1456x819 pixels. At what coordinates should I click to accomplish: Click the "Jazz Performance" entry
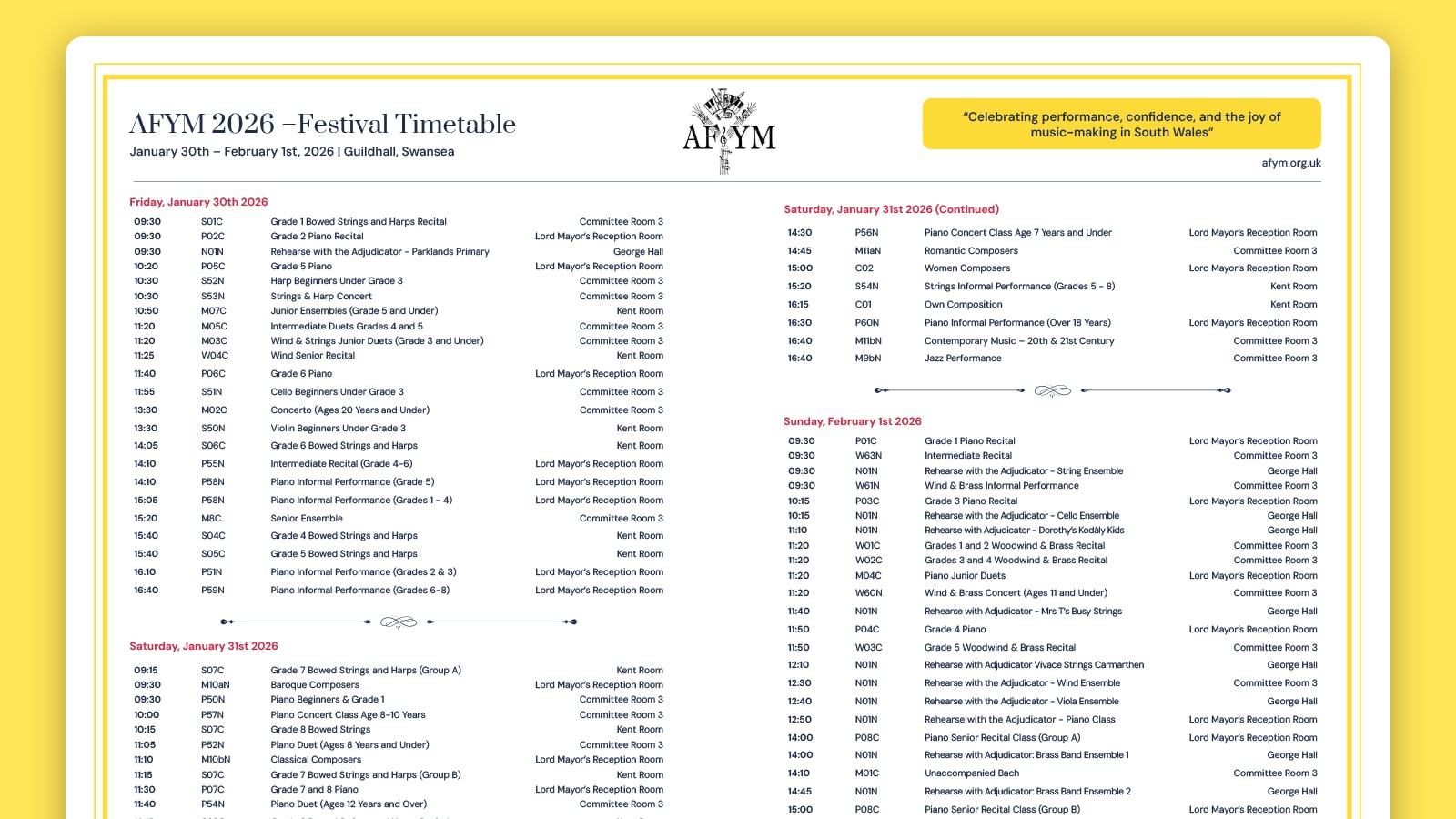point(963,359)
